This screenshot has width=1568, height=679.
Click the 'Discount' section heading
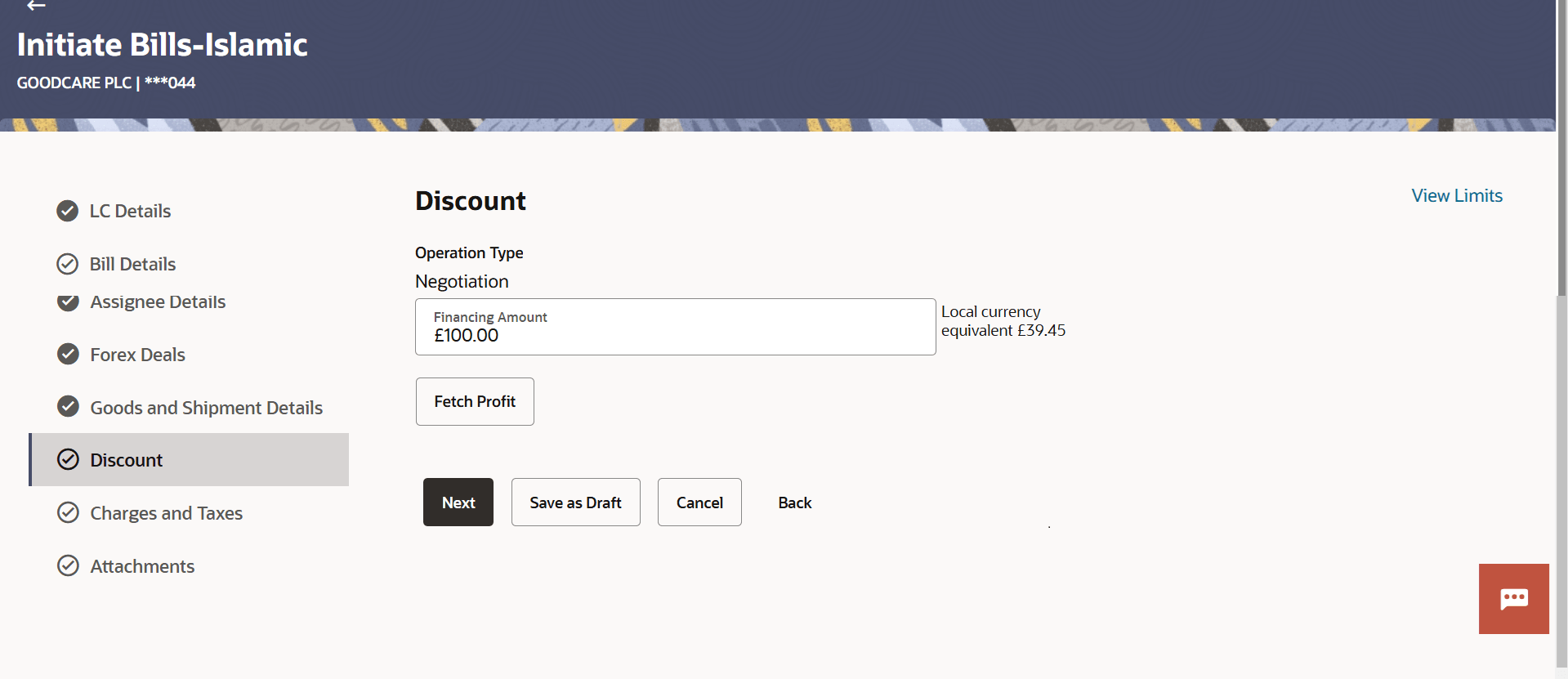tap(471, 201)
